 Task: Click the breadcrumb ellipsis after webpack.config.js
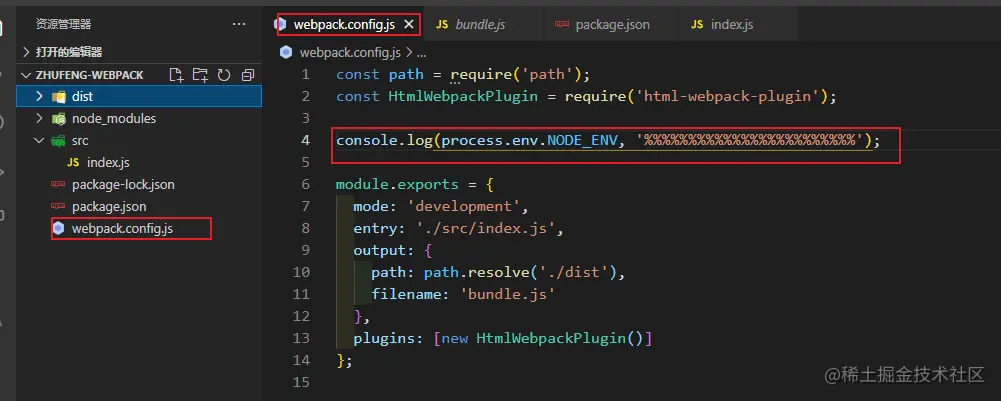[421, 53]
